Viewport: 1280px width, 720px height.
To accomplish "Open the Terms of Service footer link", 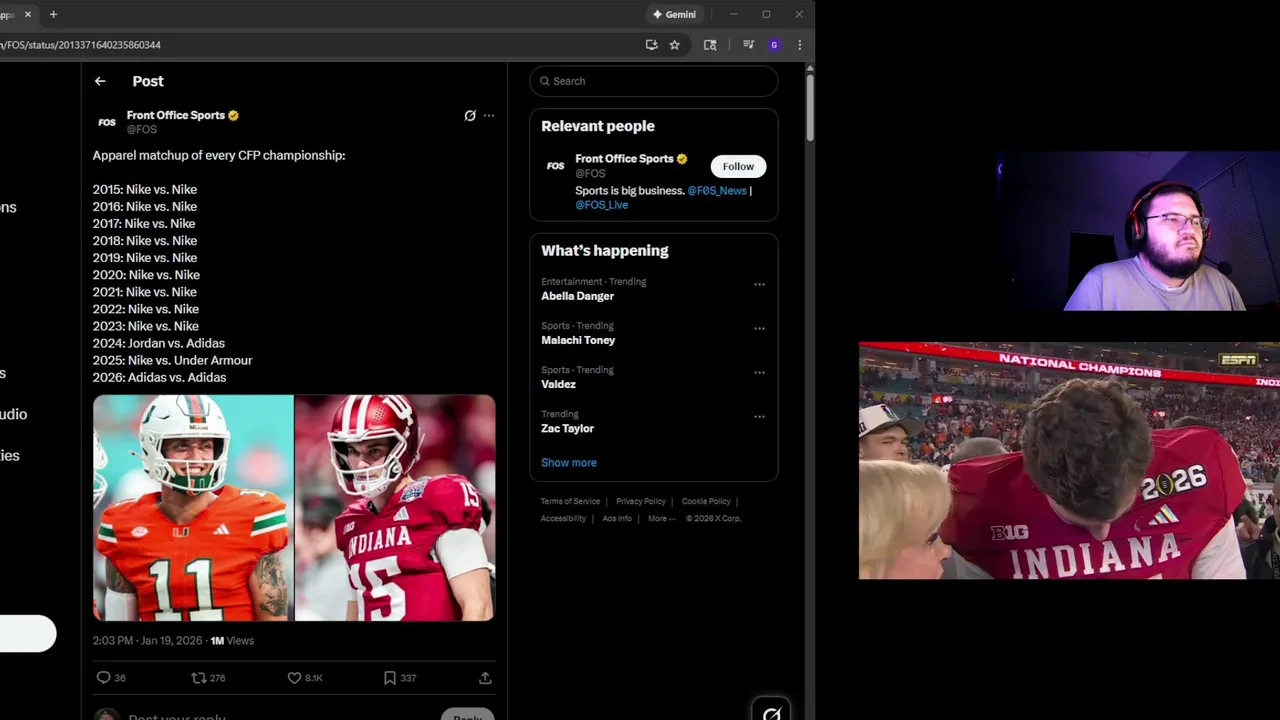I will coord(570,501).
